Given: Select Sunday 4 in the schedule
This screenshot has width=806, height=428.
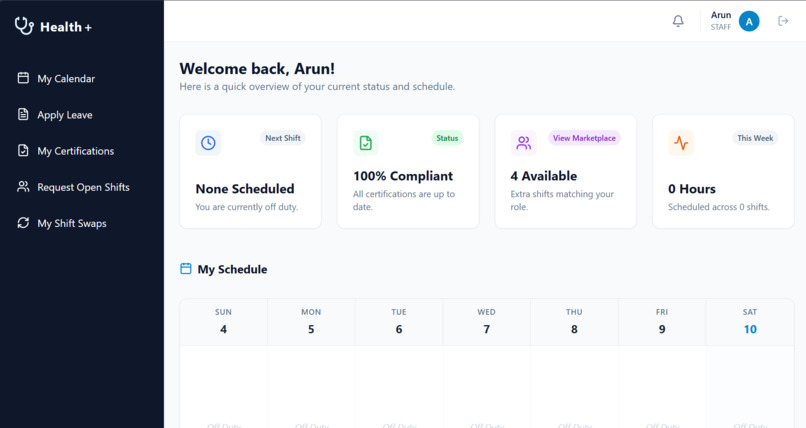Looking at the screenshot, I should tap(223, 322).
